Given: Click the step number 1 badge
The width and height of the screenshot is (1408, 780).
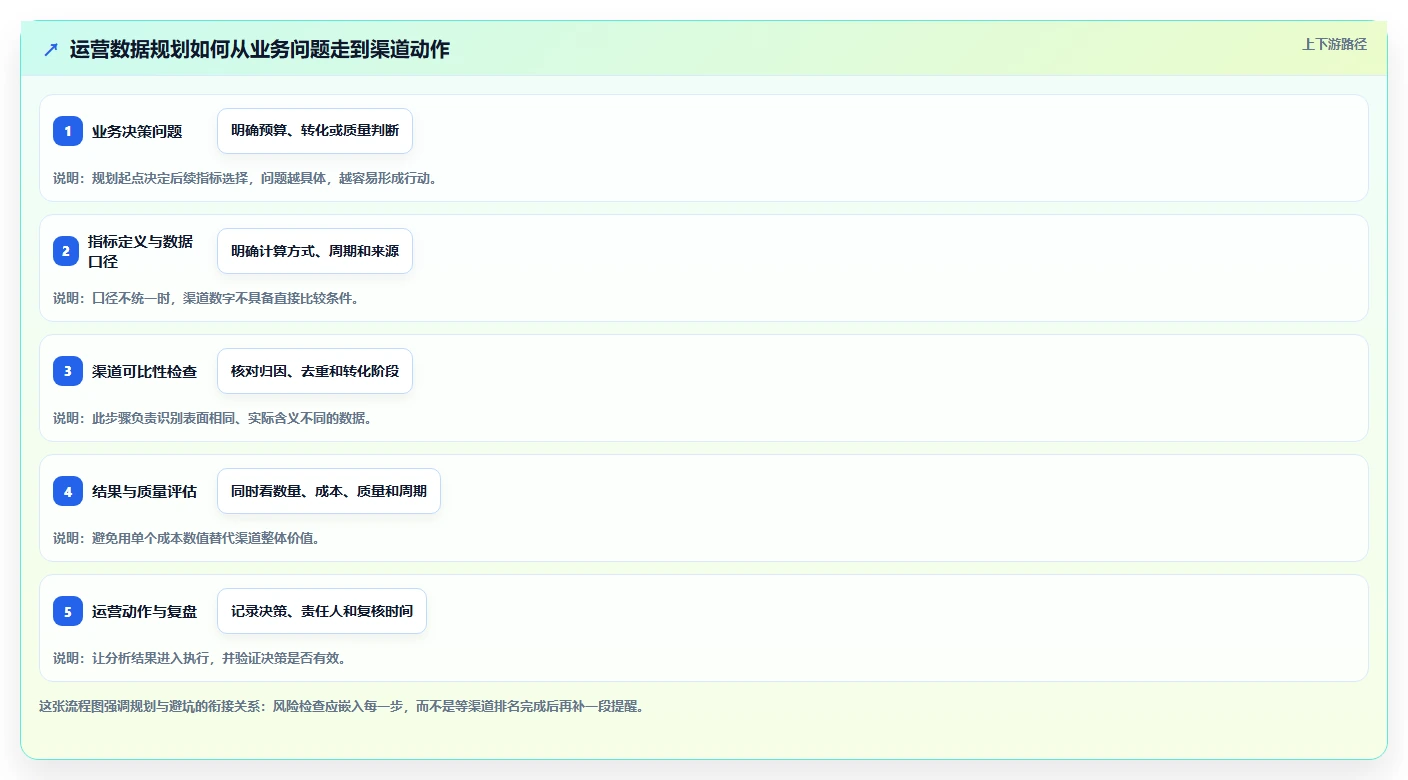Looking at the screenshot, I should pyautogui.click(x=68, y=131).
